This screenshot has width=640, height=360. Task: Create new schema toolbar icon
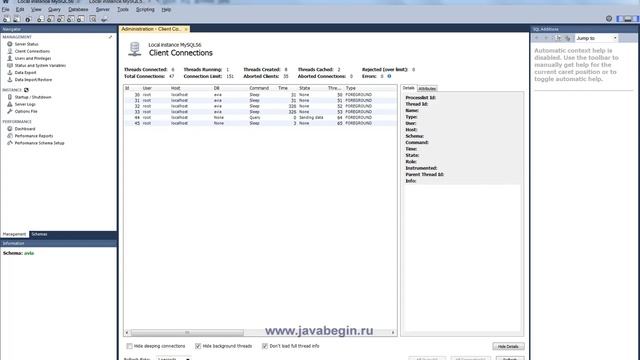click(40, 19)
